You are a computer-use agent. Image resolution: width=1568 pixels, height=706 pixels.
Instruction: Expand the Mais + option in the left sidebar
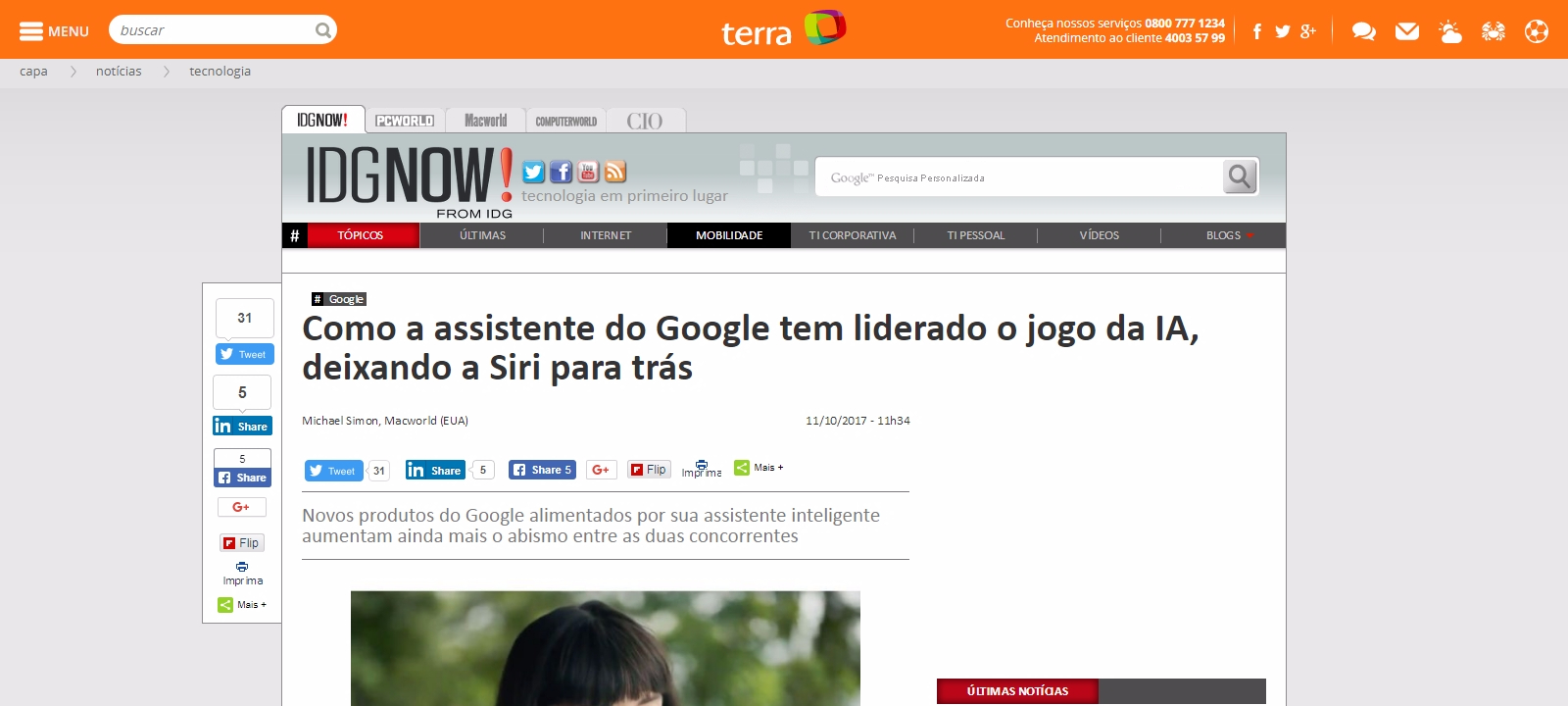(x=242, y=605)
